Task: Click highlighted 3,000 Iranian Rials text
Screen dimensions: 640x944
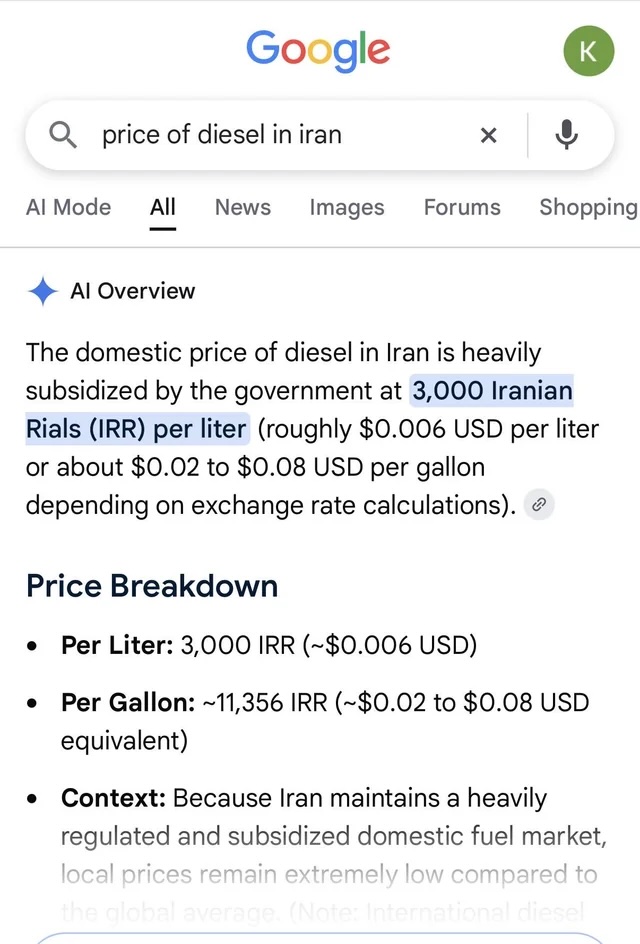Action: click(299, 409)
